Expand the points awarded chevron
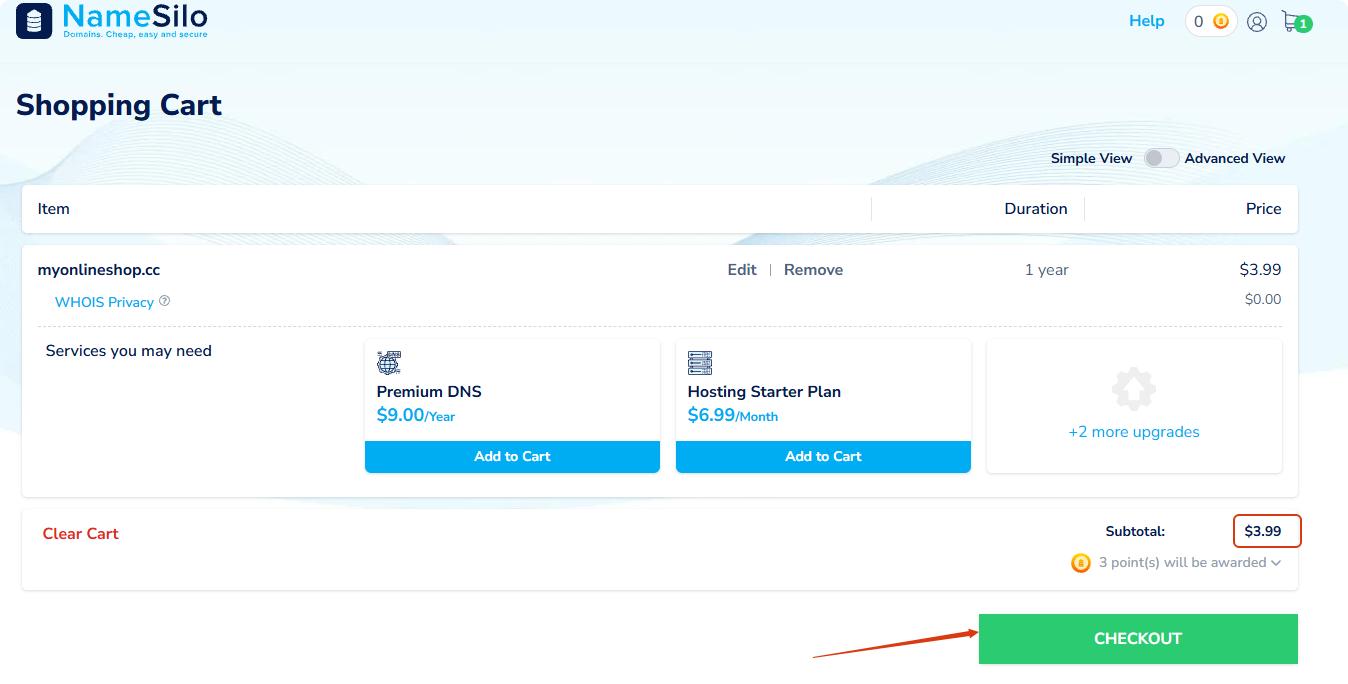This screenshot has width=1348, height=684. 1276,563
